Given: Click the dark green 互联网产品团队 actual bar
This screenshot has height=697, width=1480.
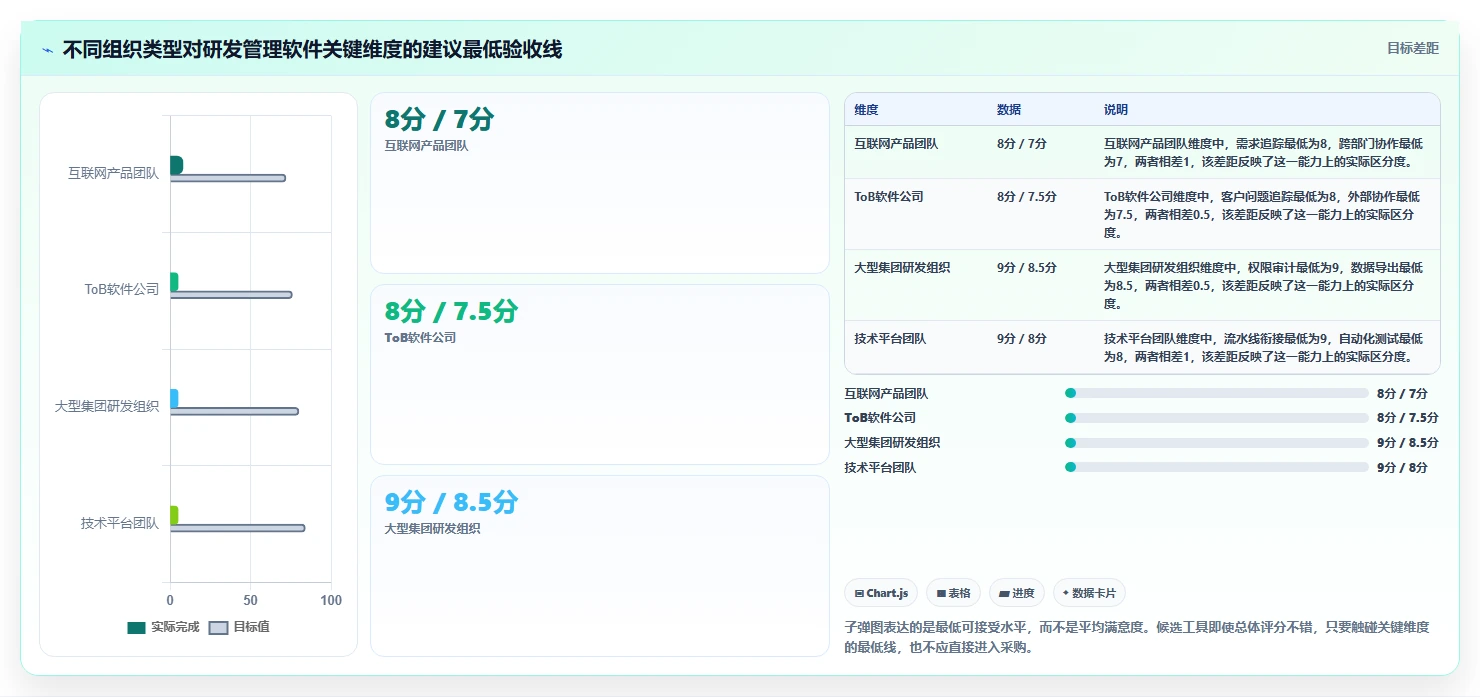Looking at the screenshot, I should point(176,165).
